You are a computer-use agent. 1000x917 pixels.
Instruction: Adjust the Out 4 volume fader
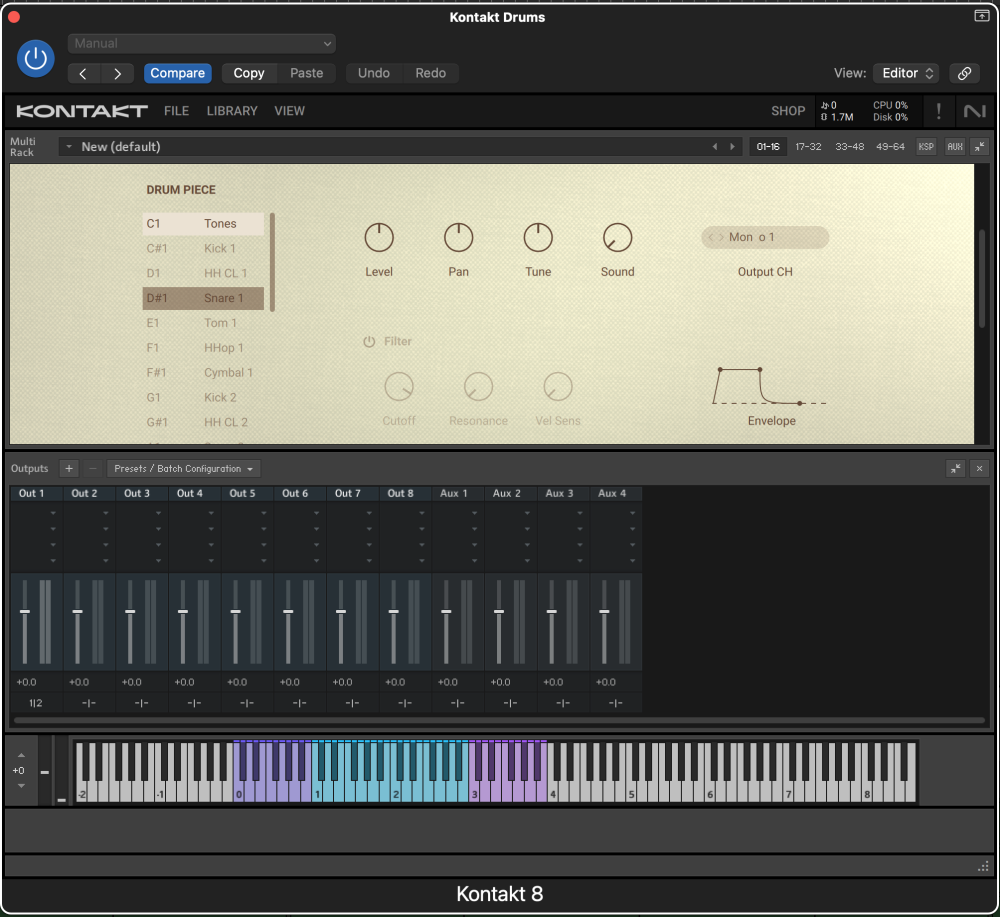tap(183, 612)
